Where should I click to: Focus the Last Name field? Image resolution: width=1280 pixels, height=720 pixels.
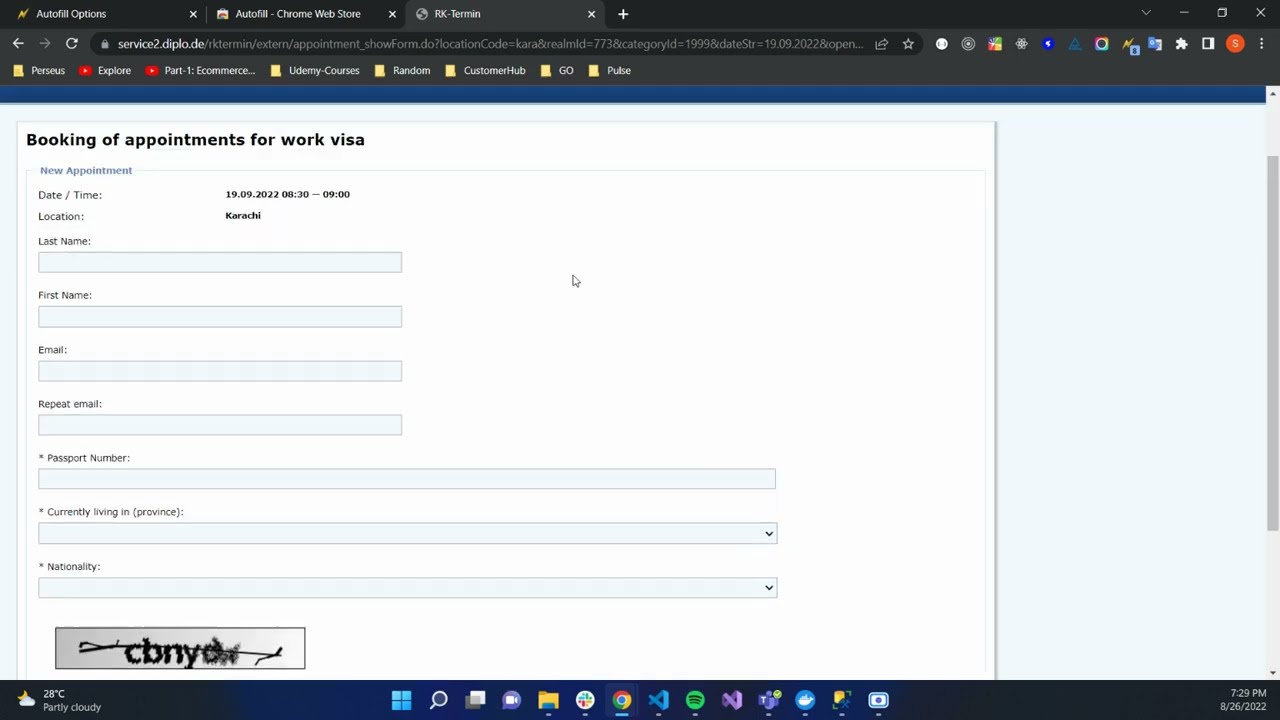tap(220, 262)
